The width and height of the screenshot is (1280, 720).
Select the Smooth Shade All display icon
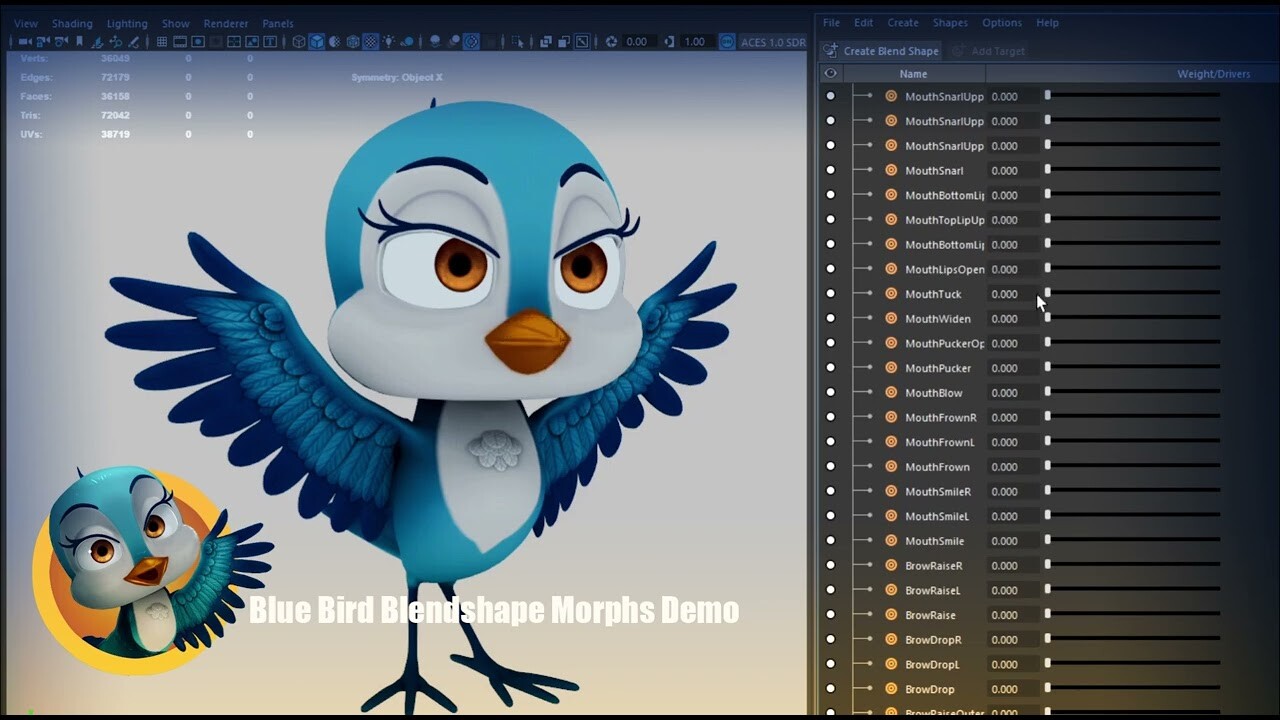pyautogui.click(x=317, y=42)
